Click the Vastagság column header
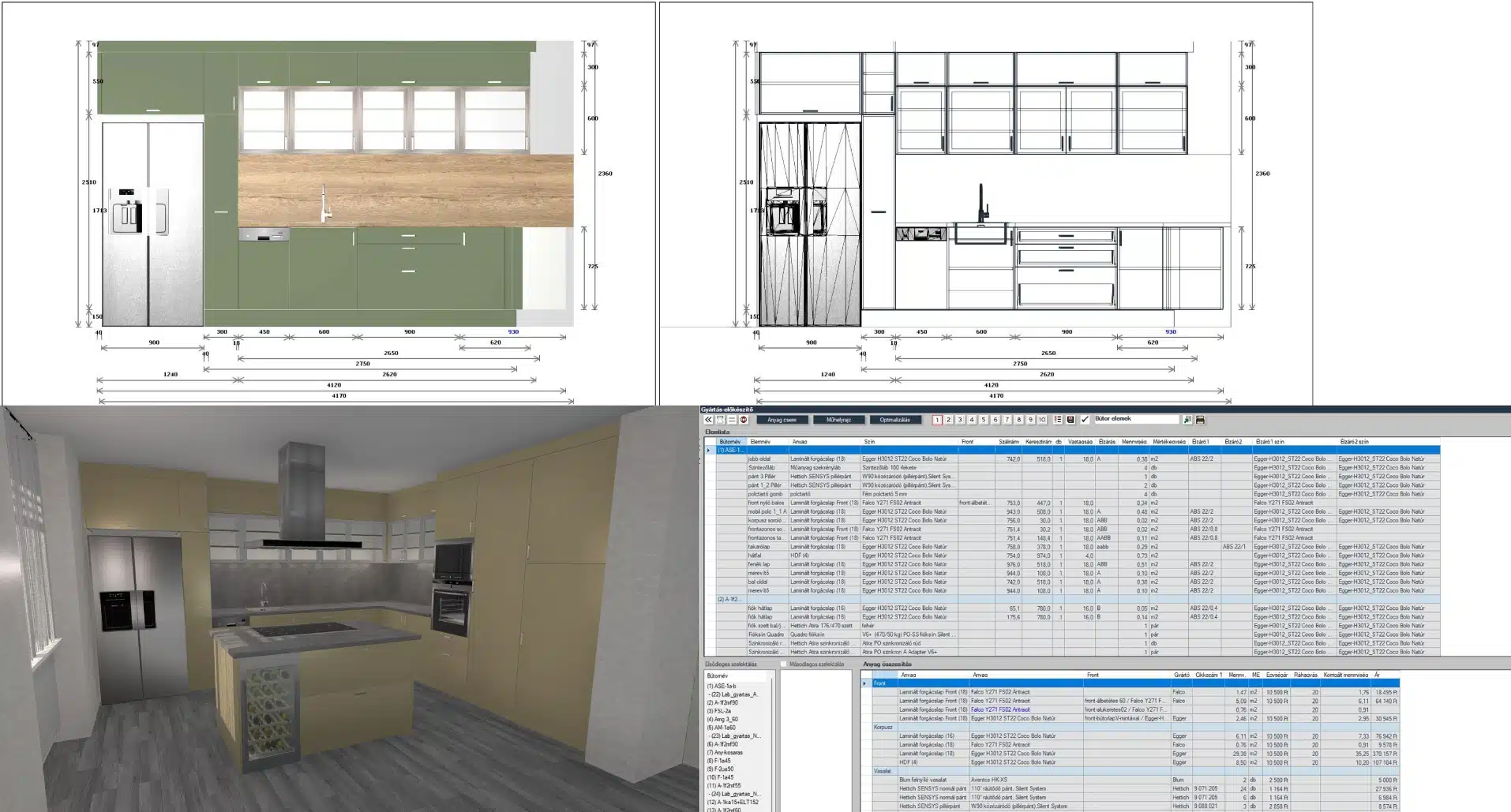The height and width of the screenshot is (812, 1511). 1080,442
